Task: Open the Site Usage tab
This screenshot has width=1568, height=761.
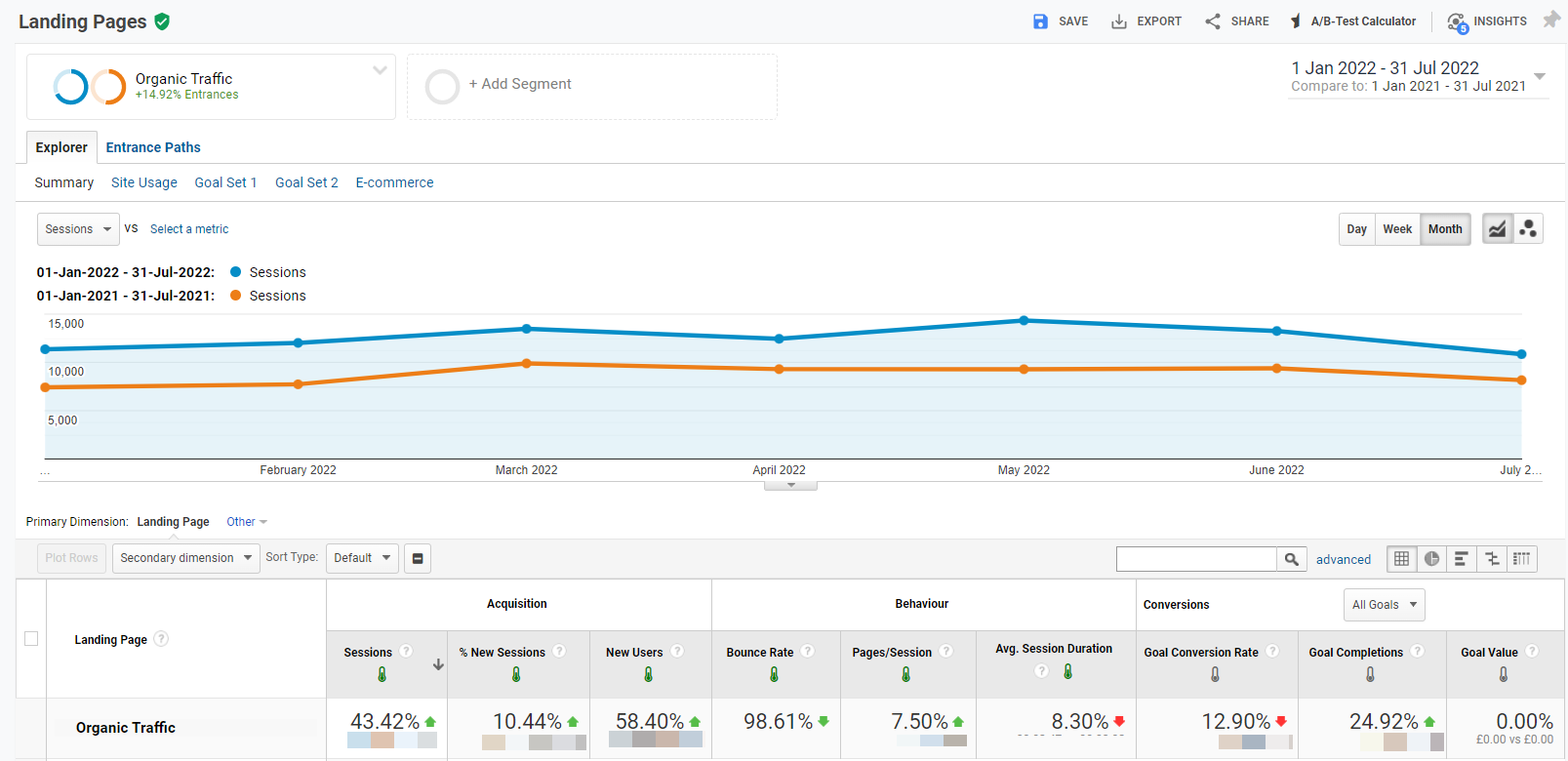Action: (144, 182)
